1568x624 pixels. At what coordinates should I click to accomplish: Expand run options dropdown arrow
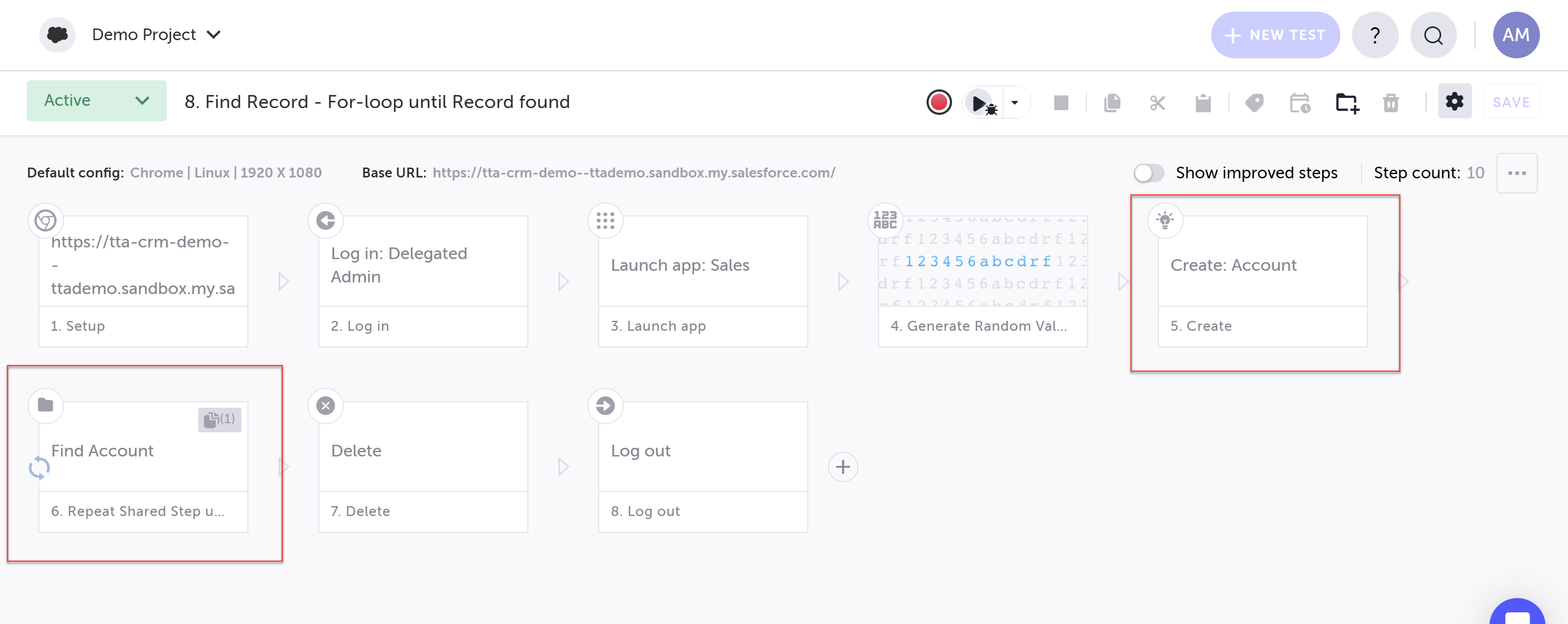(x=1015, y=103)
